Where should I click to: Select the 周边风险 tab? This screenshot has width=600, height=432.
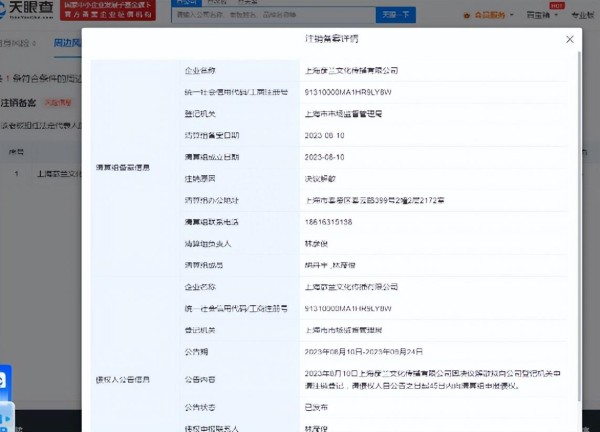67,44
